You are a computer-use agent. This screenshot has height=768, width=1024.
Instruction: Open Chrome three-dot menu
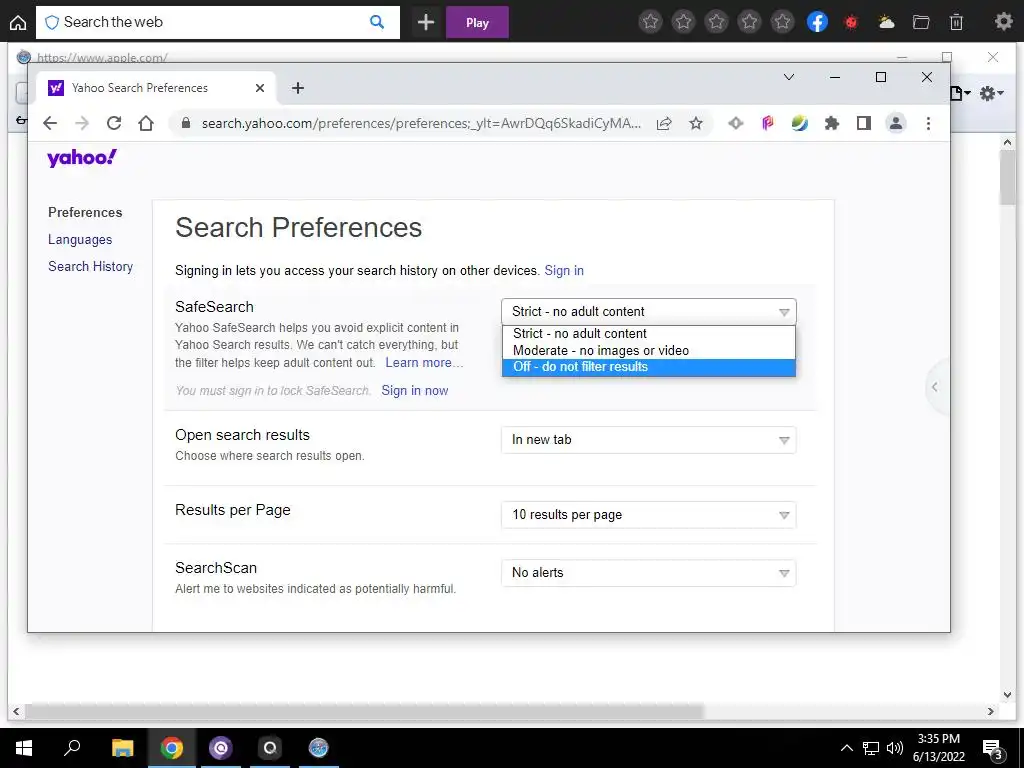[928, 123]
